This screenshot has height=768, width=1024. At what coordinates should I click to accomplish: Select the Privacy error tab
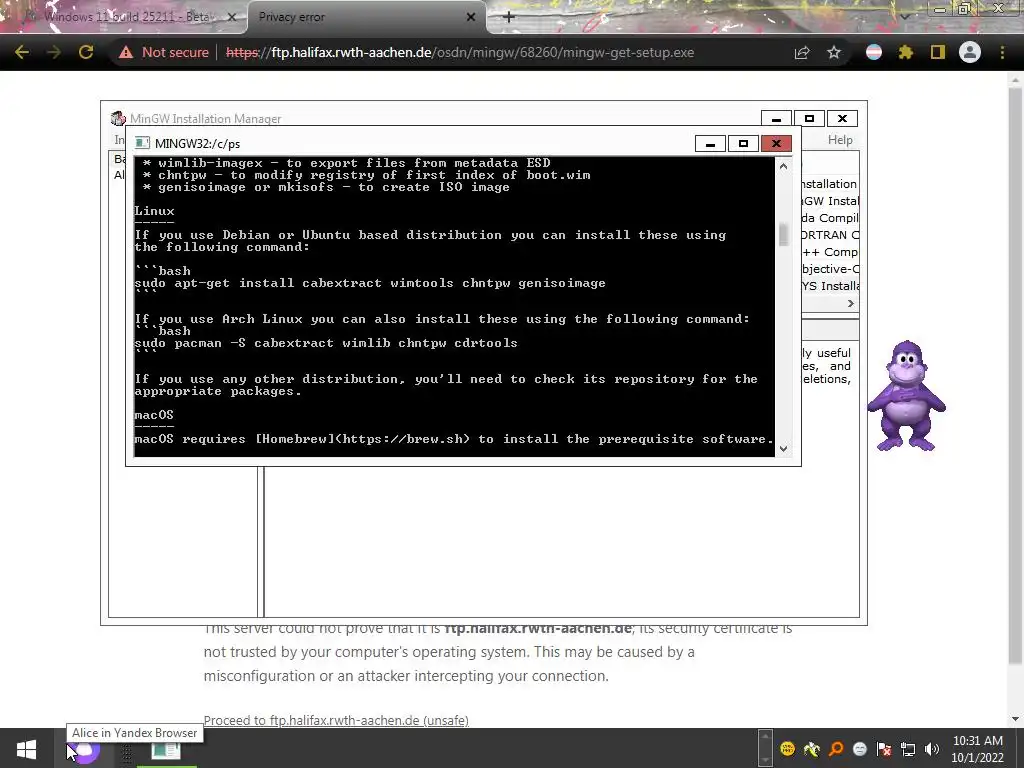[x=366, y=17]
